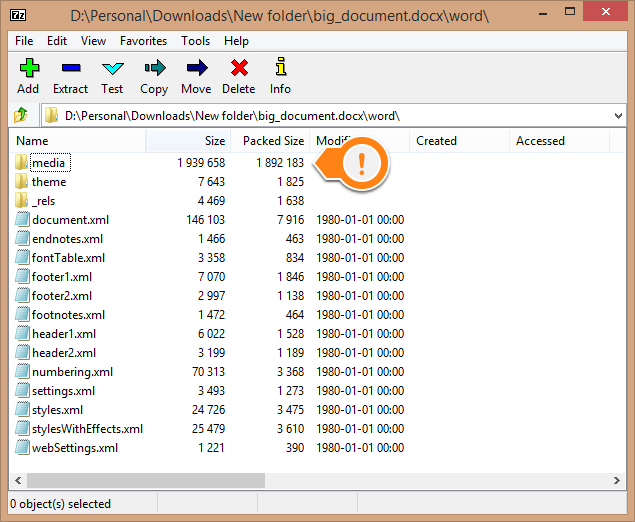Select the media folder

(x=49, y=162)
